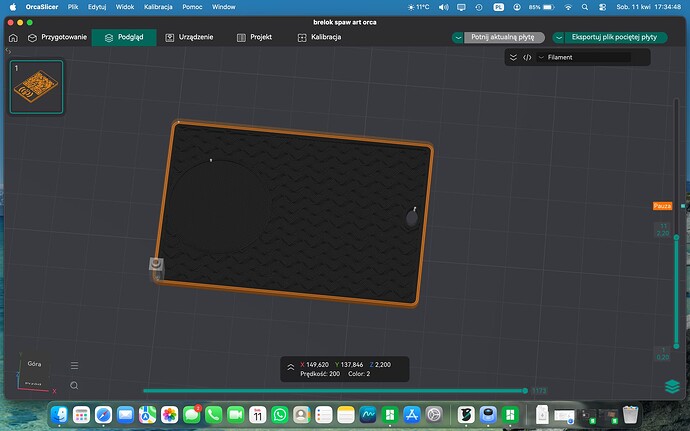Image resolution: width=690 pixels, height=431 pixels.
Task: Click OrcaSlicer icon in the Dock
Action: click(466, 415)
